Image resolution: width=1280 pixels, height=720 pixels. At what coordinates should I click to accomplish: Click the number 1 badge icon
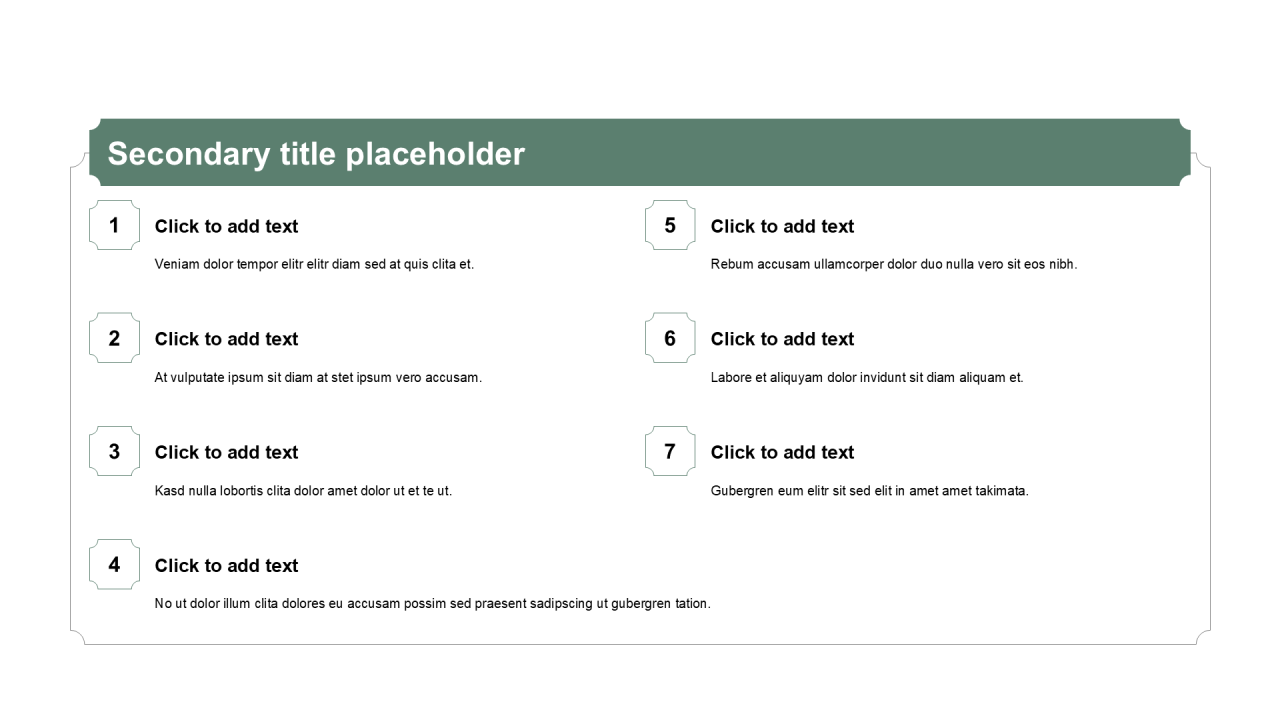(114, 226)
